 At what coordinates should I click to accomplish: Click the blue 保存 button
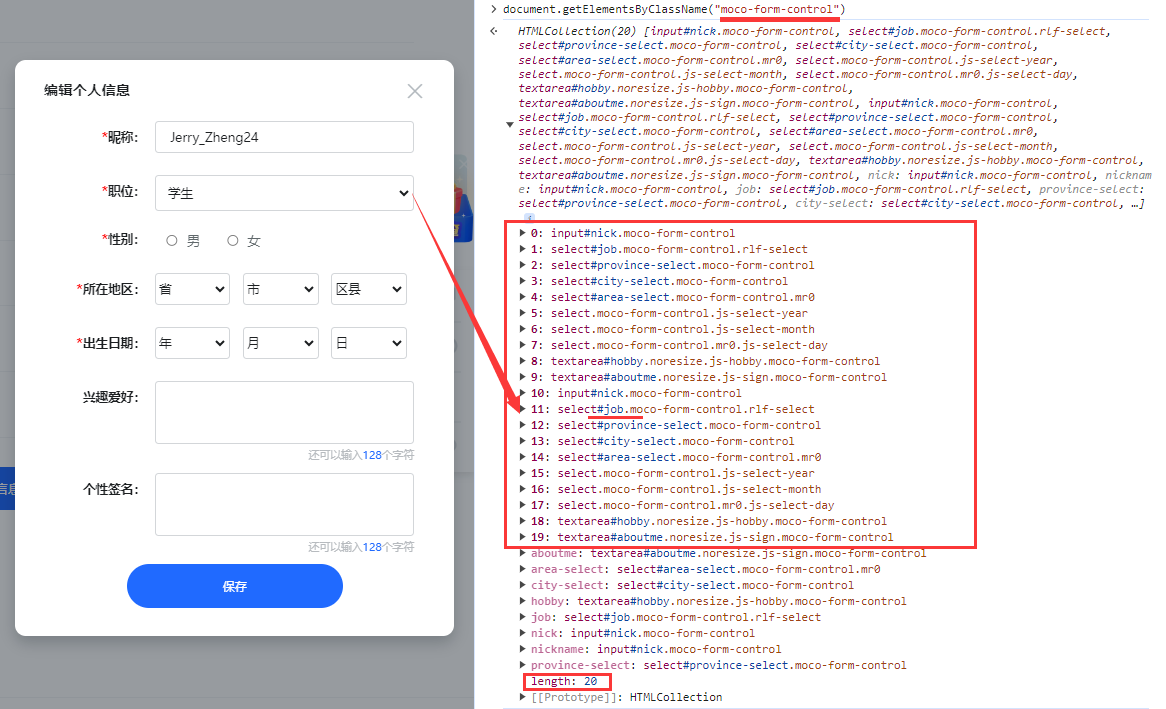235,586
